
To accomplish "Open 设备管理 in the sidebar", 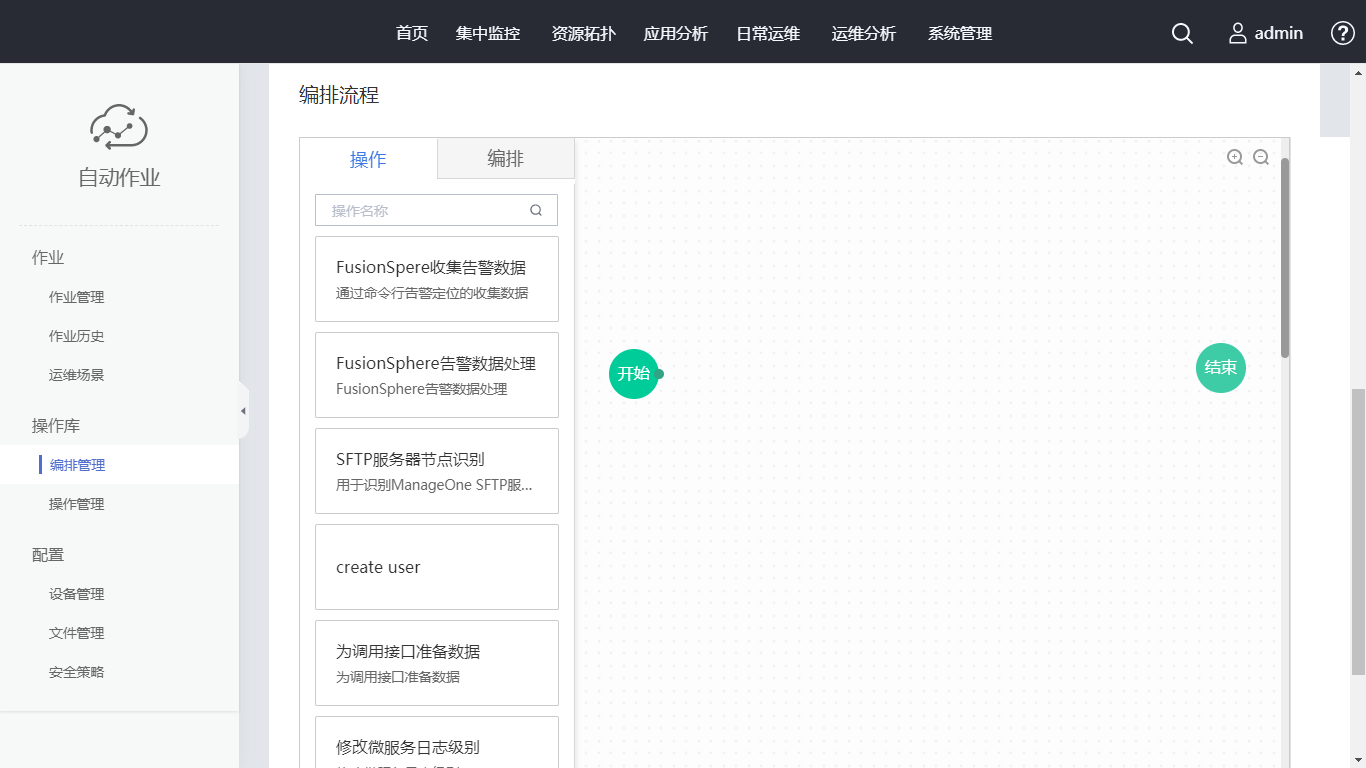I will coord(77,594).
